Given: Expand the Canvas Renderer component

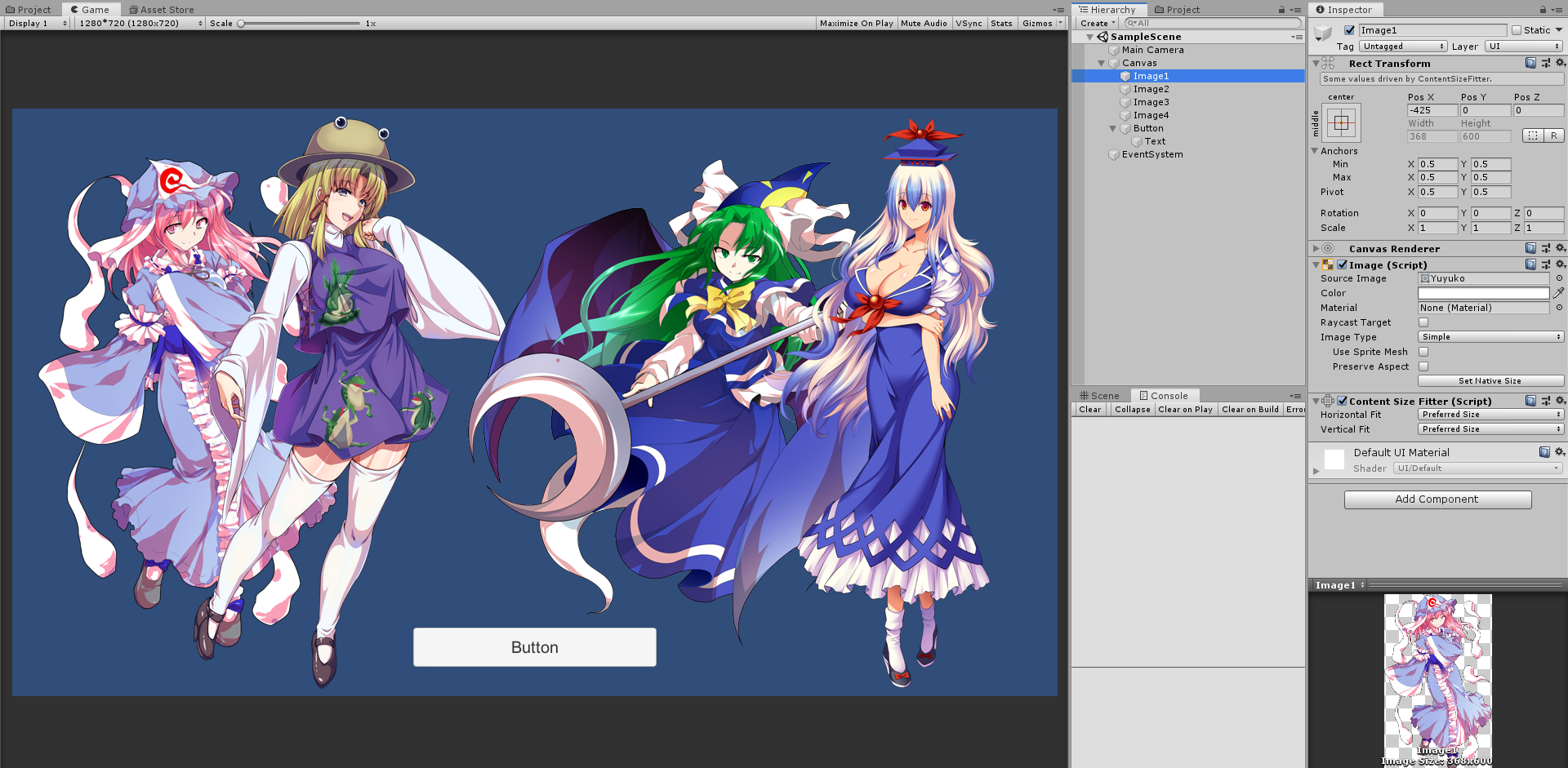Looking at the screenshot, I should point(1316,248).
